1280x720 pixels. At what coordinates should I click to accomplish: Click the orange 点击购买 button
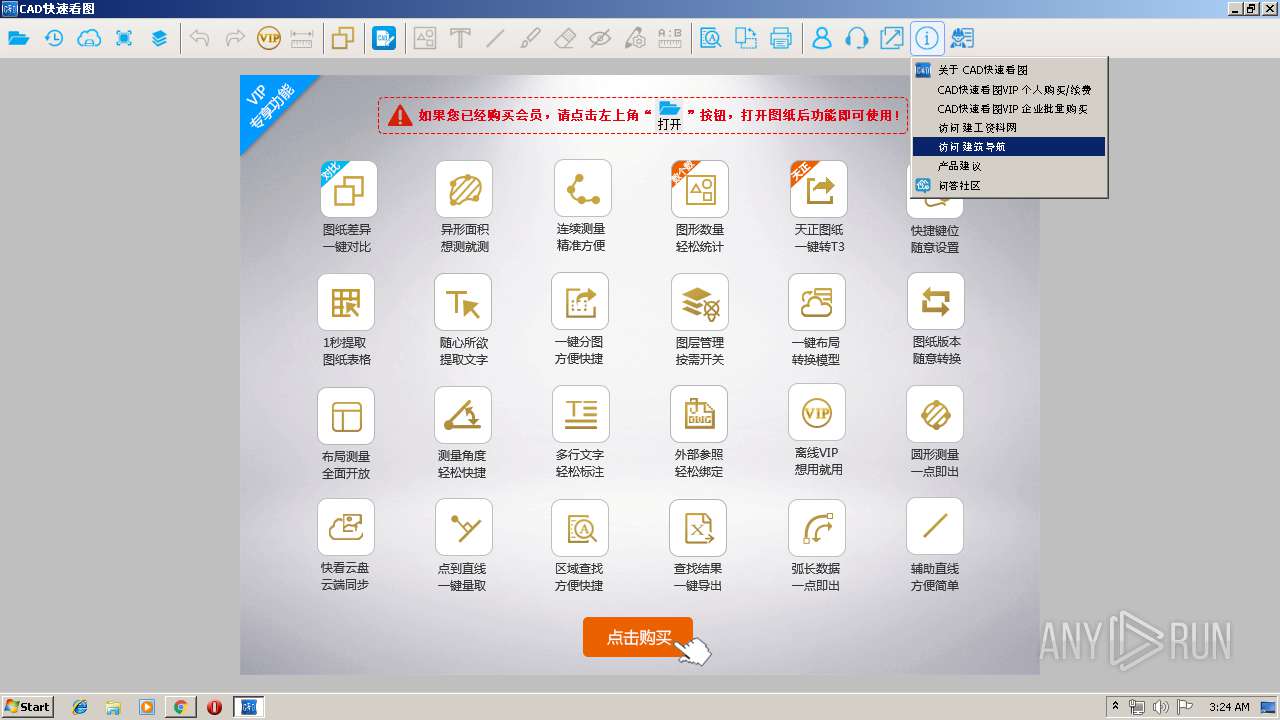click(x=638, y=637)
